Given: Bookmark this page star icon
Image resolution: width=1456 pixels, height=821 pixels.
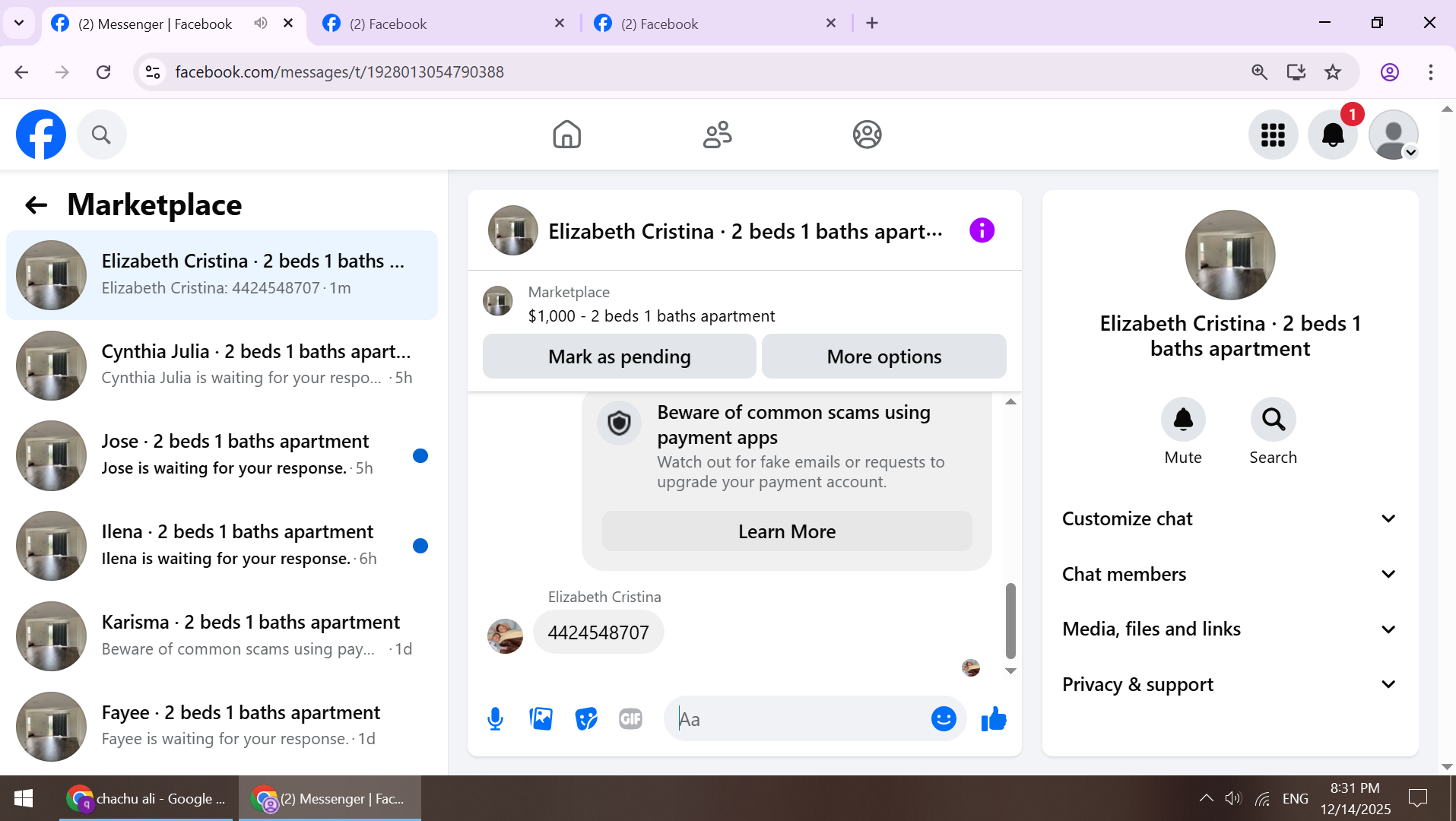Looking at the screenshot, I should [x=1333, y=72].
